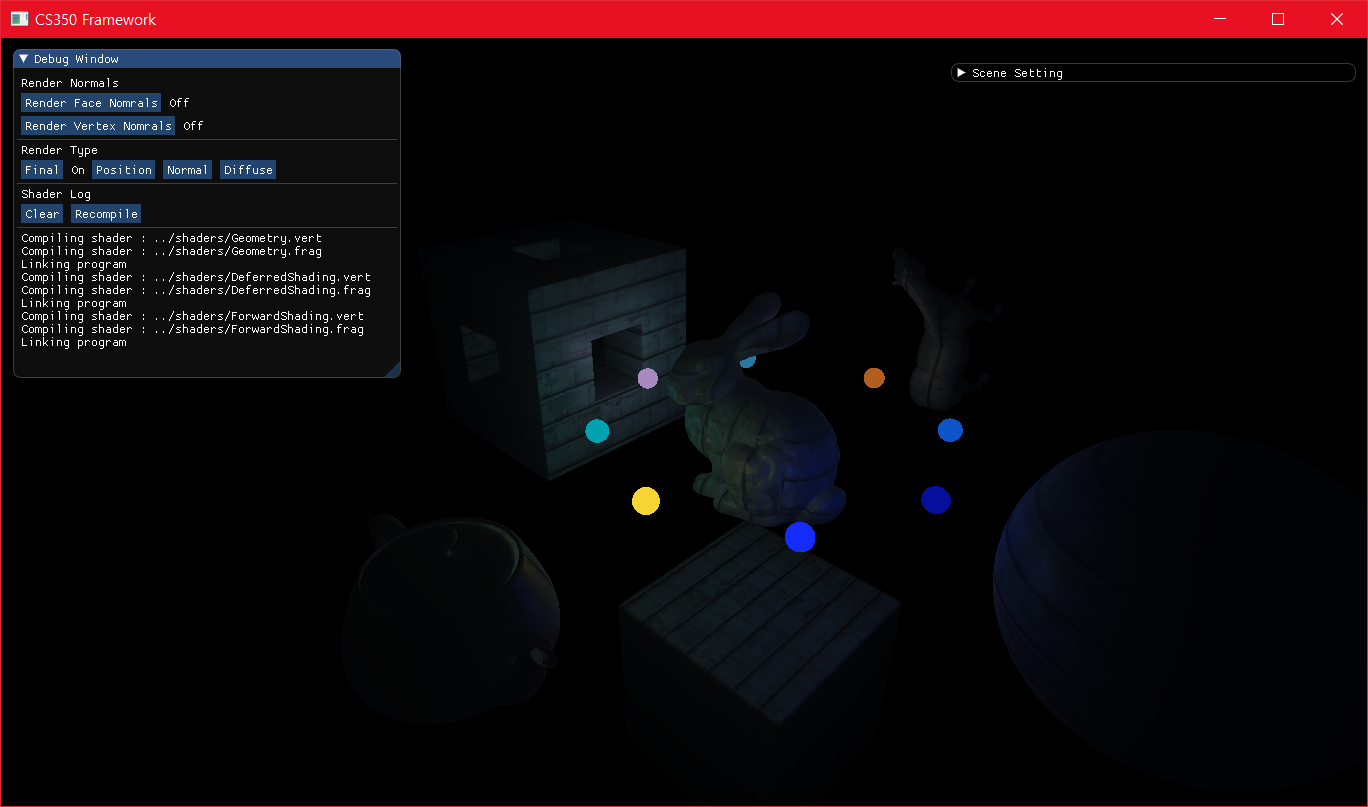Viewport: 1368px width, 807px height.
Task: Select Final render type
Action: [42, 170]
